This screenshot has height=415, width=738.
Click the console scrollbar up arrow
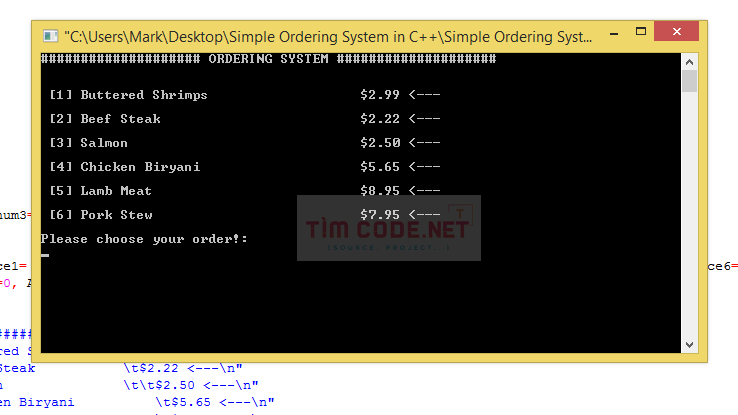[x=690, y=62]
